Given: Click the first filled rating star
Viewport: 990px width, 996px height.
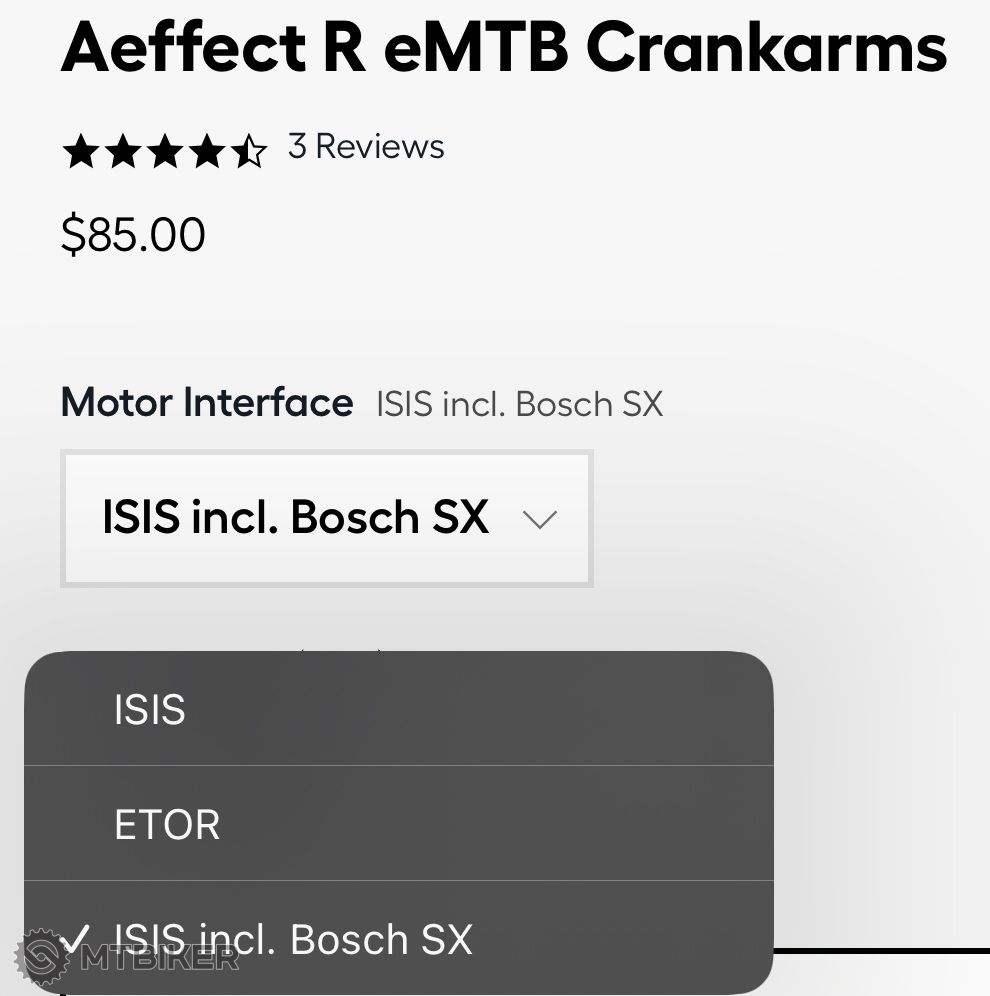Looking at the screenshot, I should point(80,153).
